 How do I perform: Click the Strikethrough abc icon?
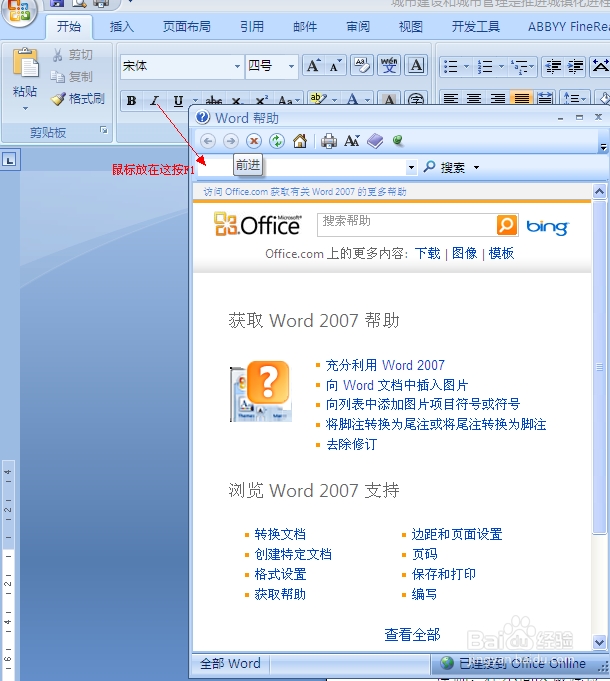tap(214, 101)
